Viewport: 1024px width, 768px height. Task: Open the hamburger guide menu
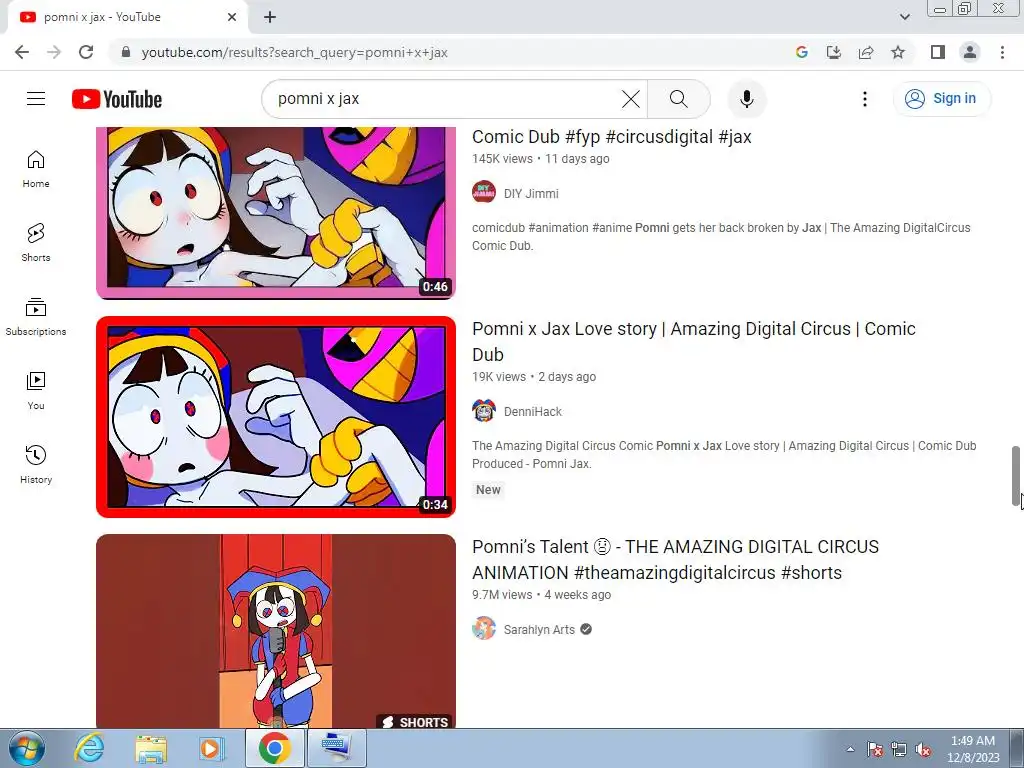36,99
